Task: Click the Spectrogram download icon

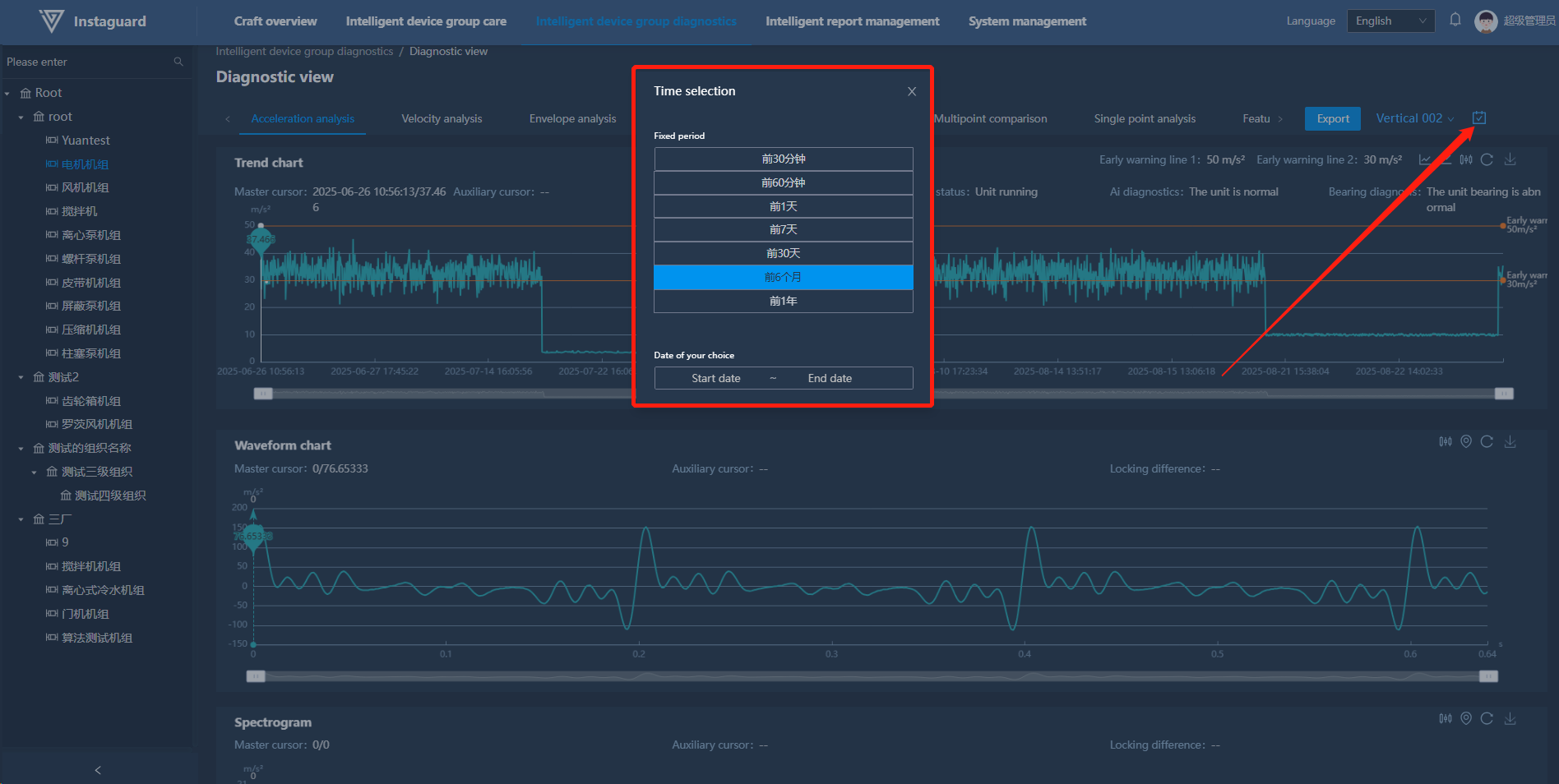Action: [1510, 719]
